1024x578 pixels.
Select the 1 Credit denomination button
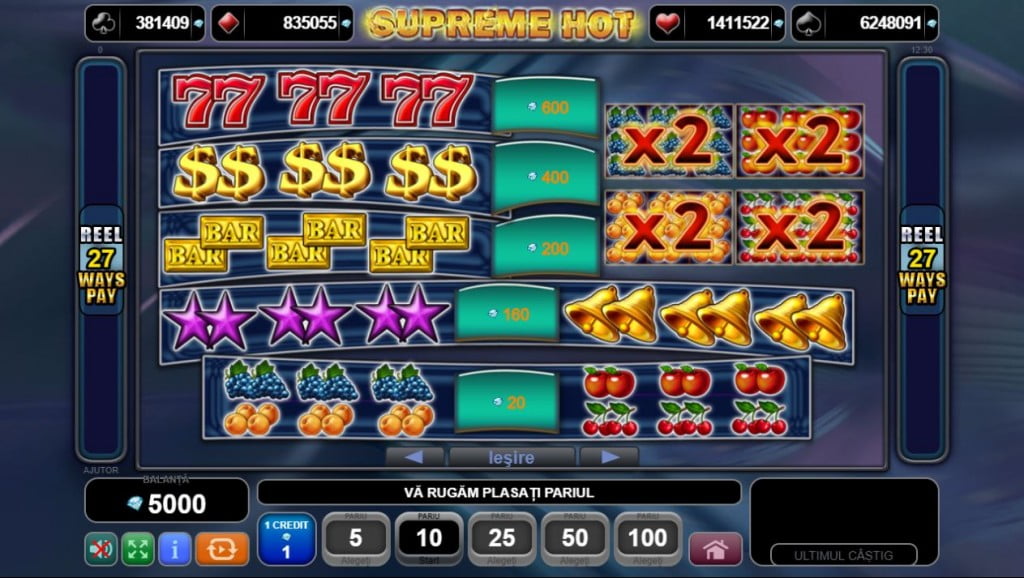pyautogui.click(x=287, y=539)
